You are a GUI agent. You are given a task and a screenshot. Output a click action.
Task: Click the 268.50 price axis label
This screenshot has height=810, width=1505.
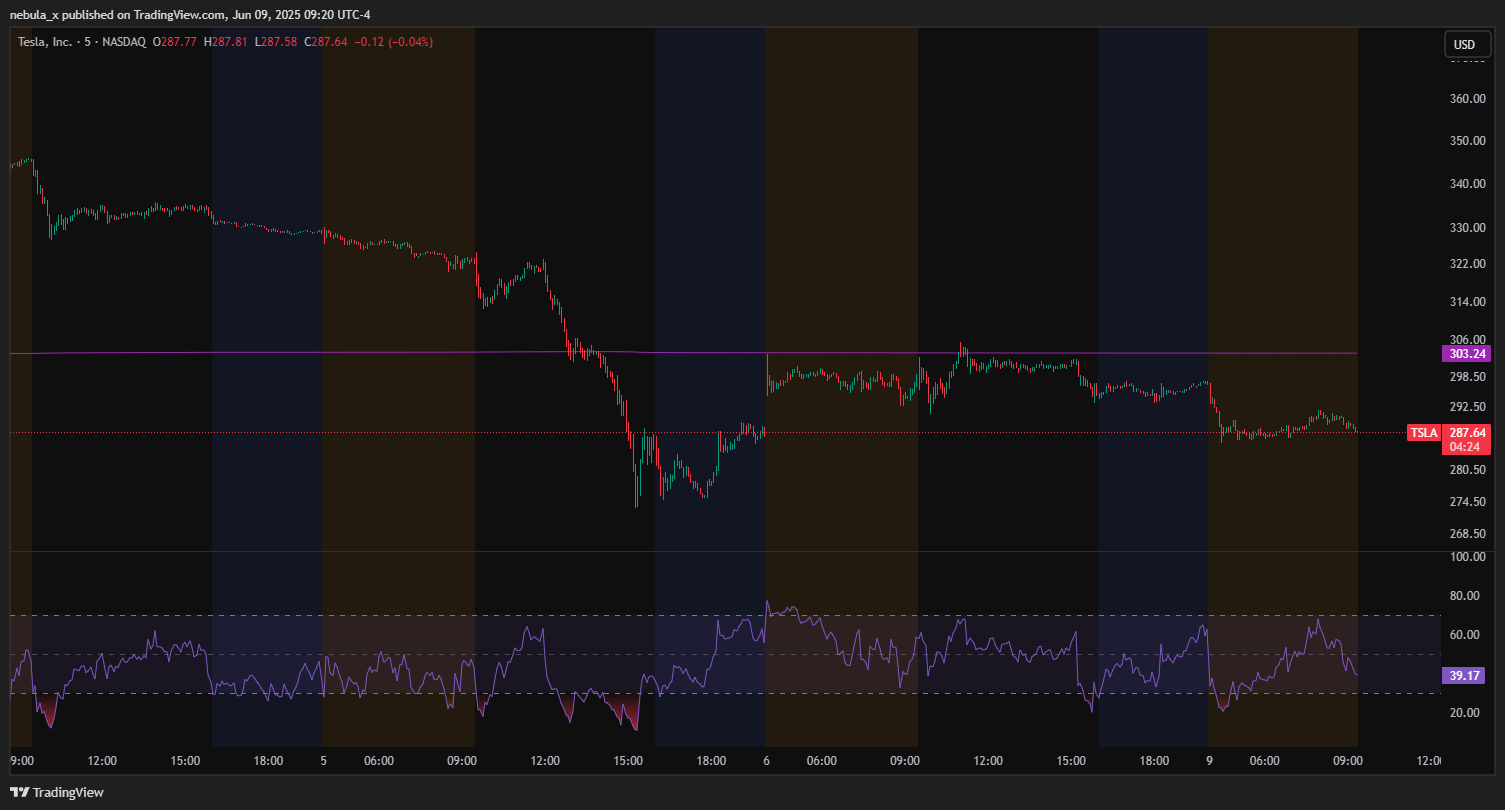pyautogui.click(x=1466, y=534)
